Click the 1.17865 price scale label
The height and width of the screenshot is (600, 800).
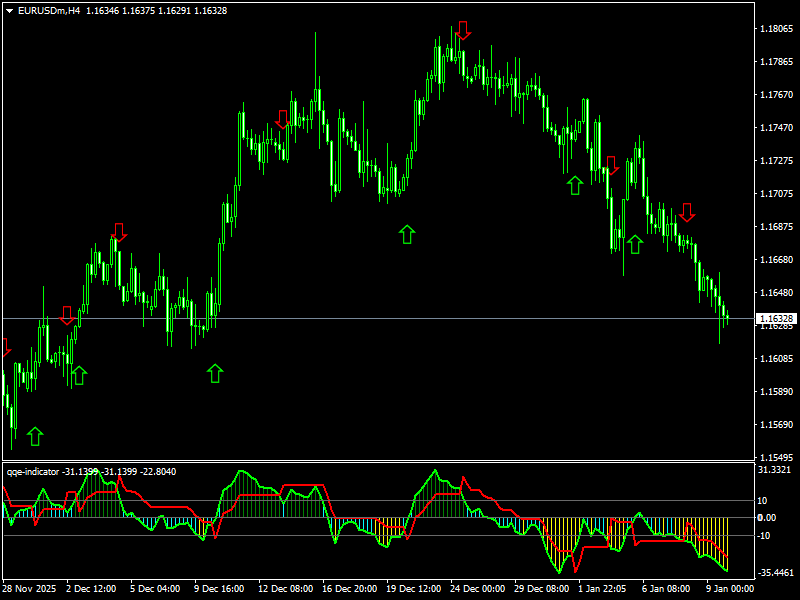coord(777,62)
